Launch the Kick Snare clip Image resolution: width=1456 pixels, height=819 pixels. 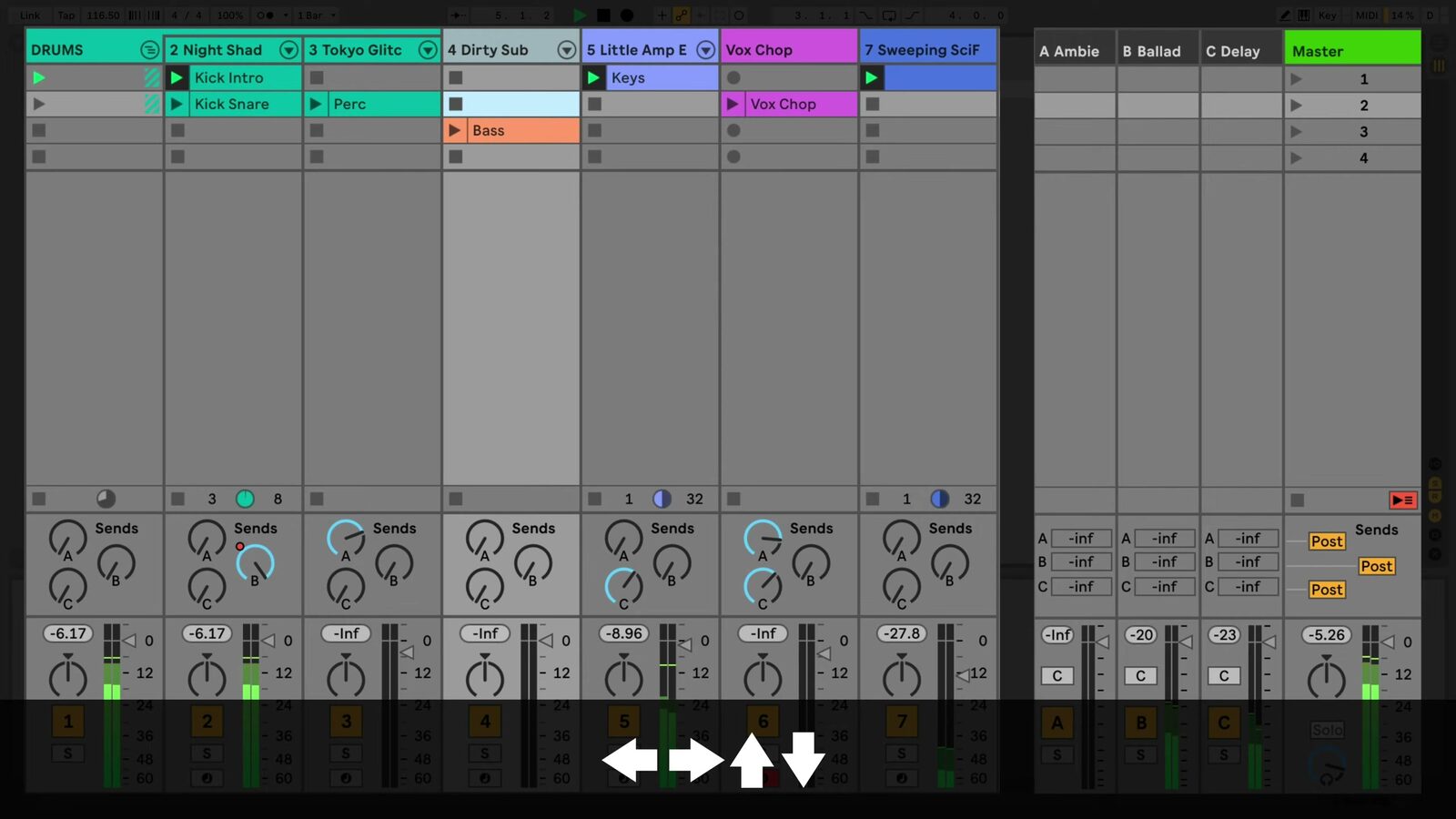(x=177, y=105)
